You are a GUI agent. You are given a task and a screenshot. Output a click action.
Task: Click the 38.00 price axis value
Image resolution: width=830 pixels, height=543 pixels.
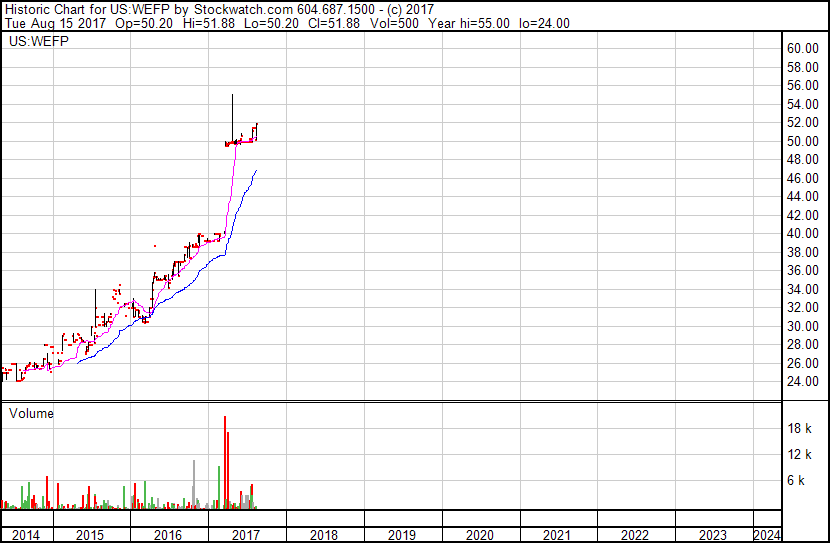point(802,252)
